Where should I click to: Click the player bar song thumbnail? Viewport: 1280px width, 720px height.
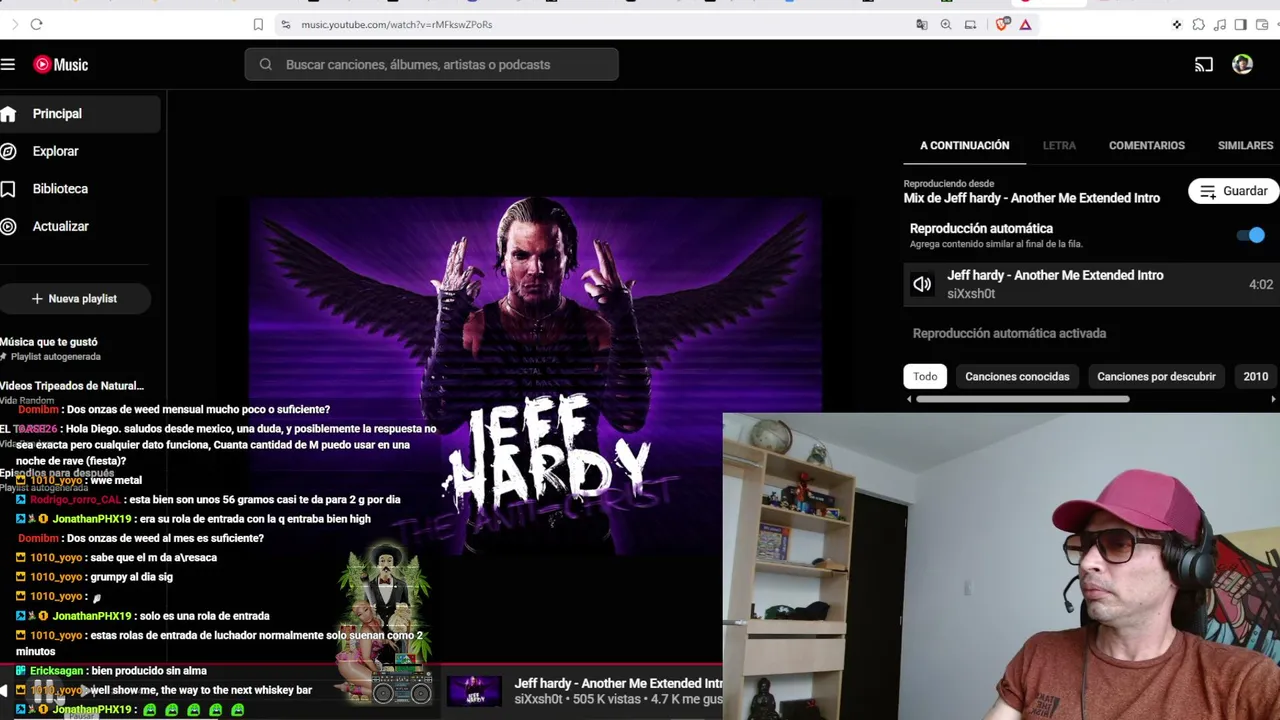coord(474,692)
